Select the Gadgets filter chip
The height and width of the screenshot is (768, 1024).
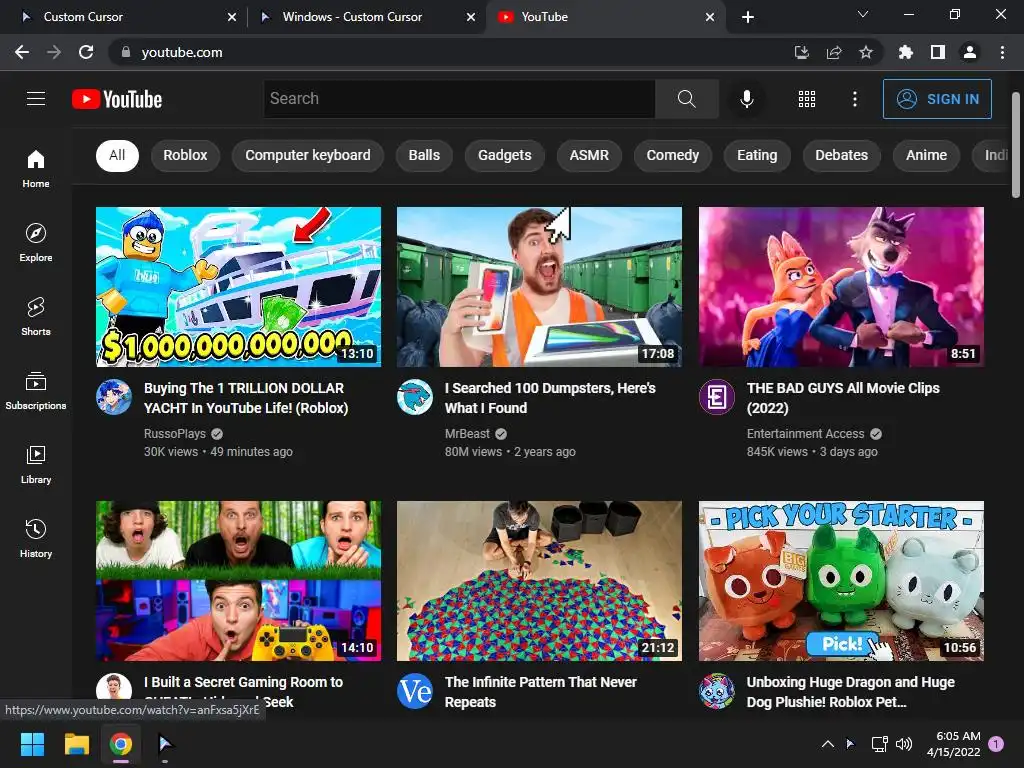(505, 155)
